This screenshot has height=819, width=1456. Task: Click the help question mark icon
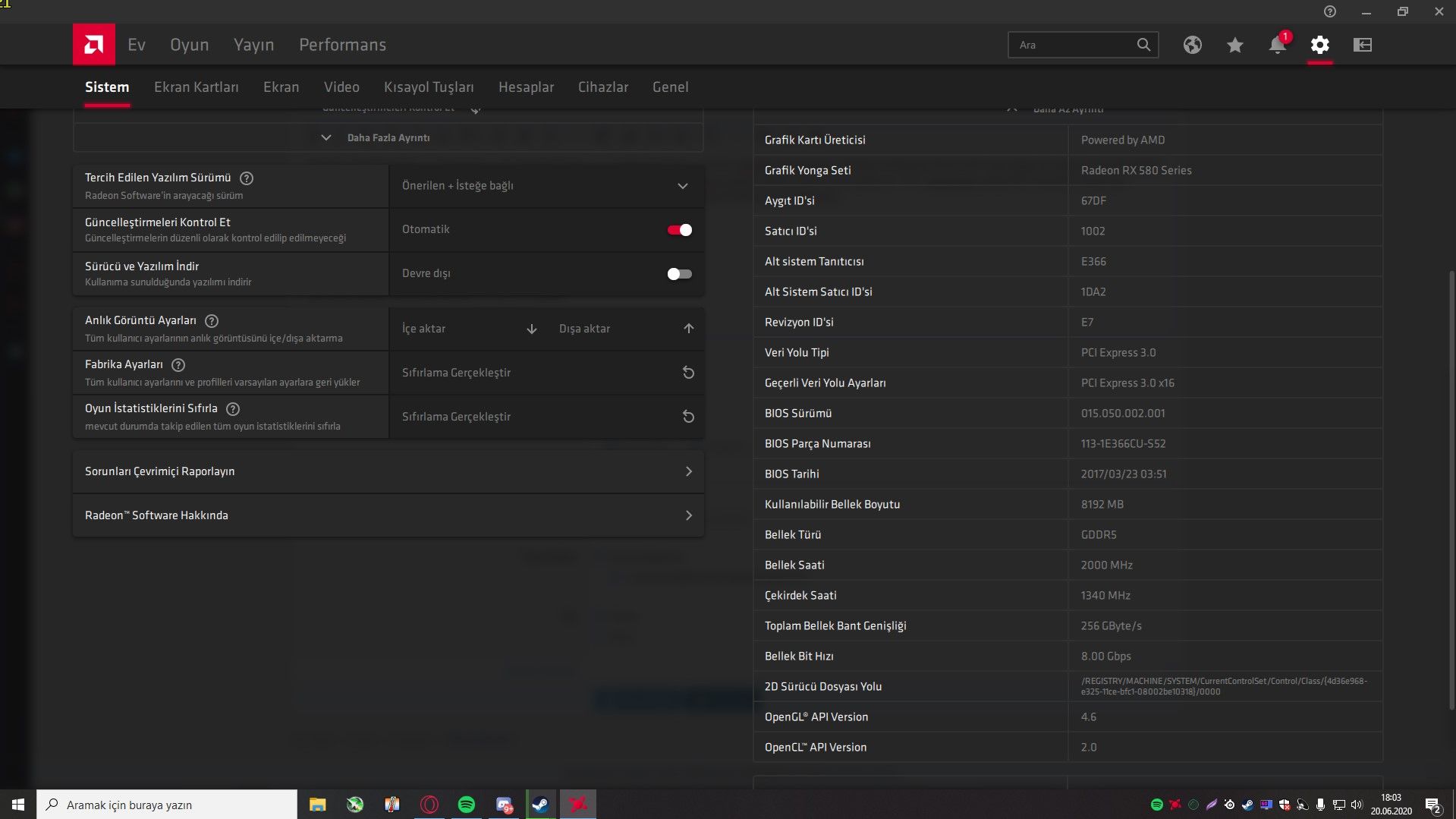pyautogui.click(x=1329, y=11)
